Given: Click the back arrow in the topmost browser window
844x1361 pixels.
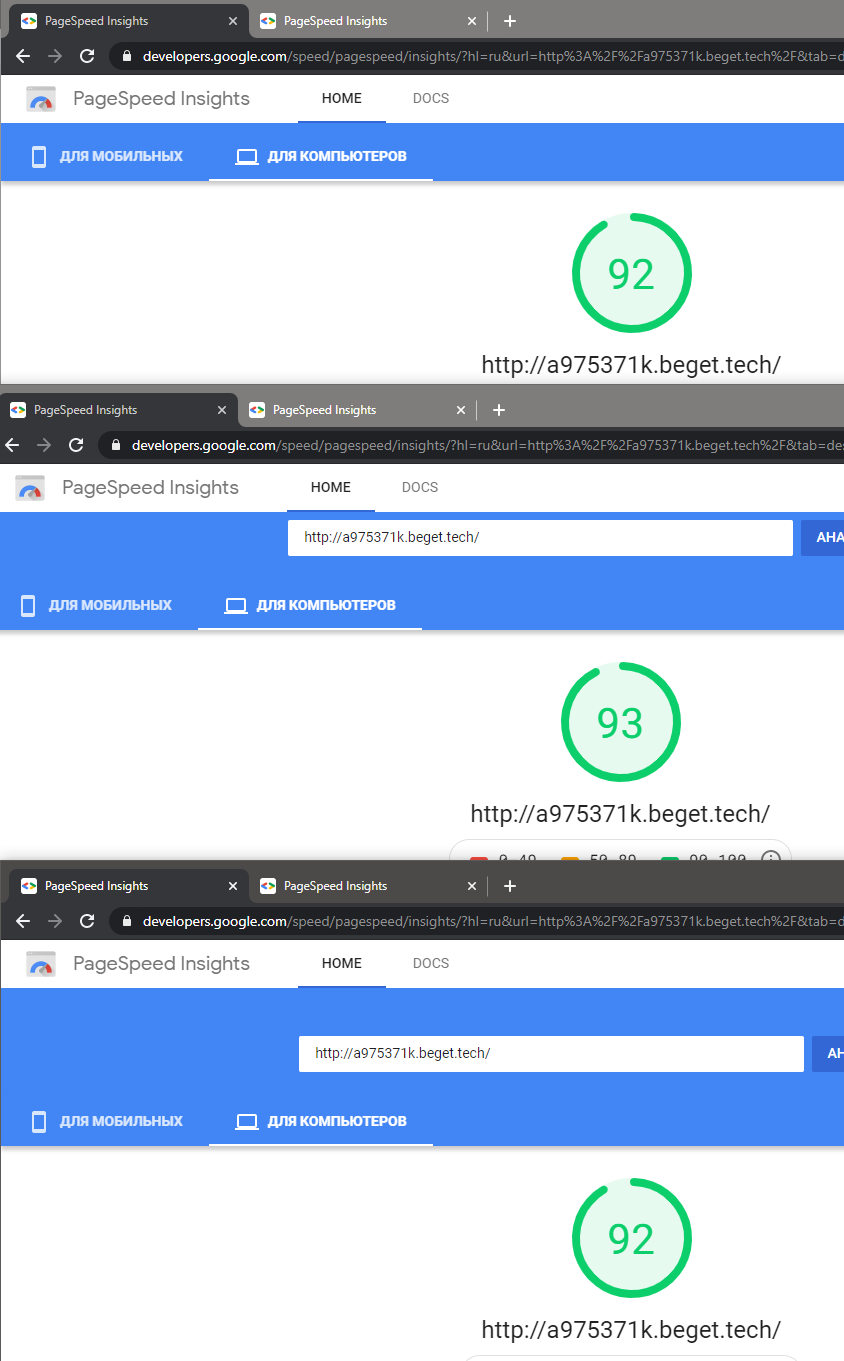Looking at the screenshot, I should [x=23, y=56].
